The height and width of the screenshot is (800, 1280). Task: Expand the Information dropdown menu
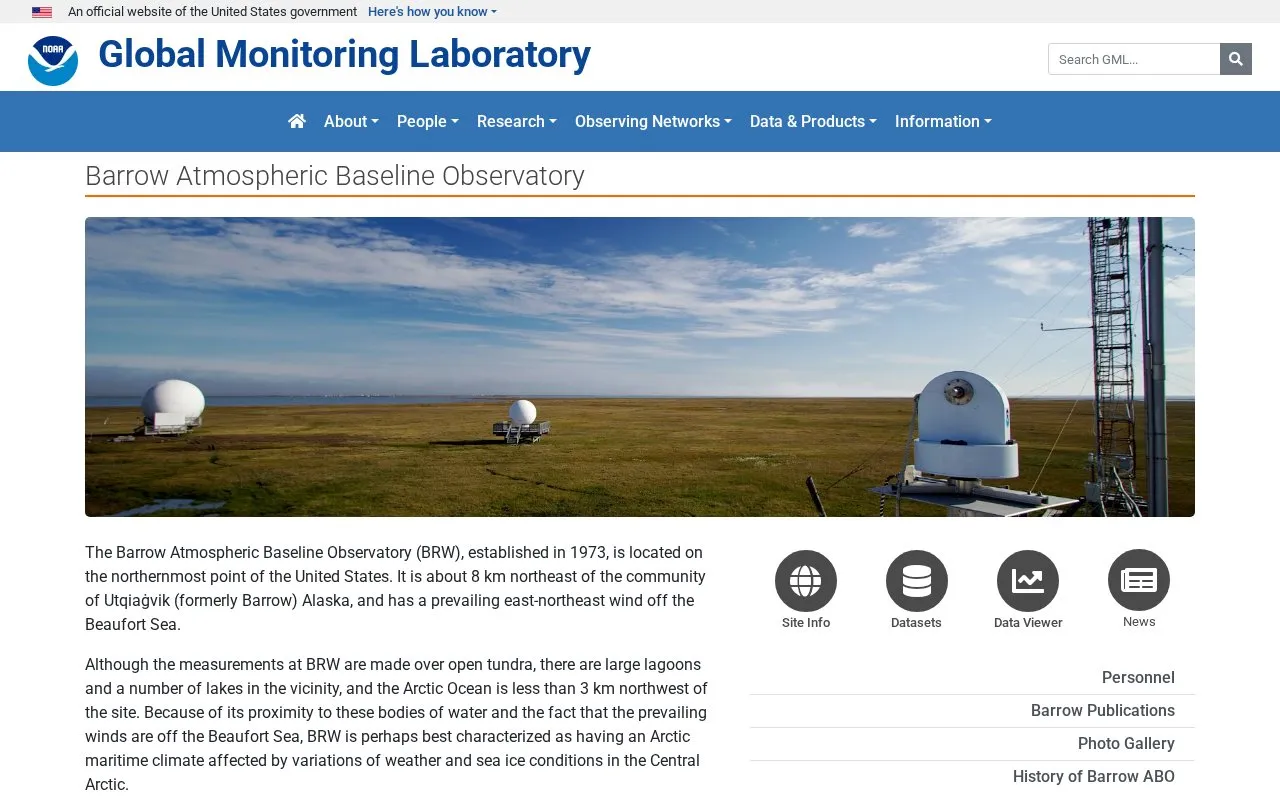[x=943, y=121]
